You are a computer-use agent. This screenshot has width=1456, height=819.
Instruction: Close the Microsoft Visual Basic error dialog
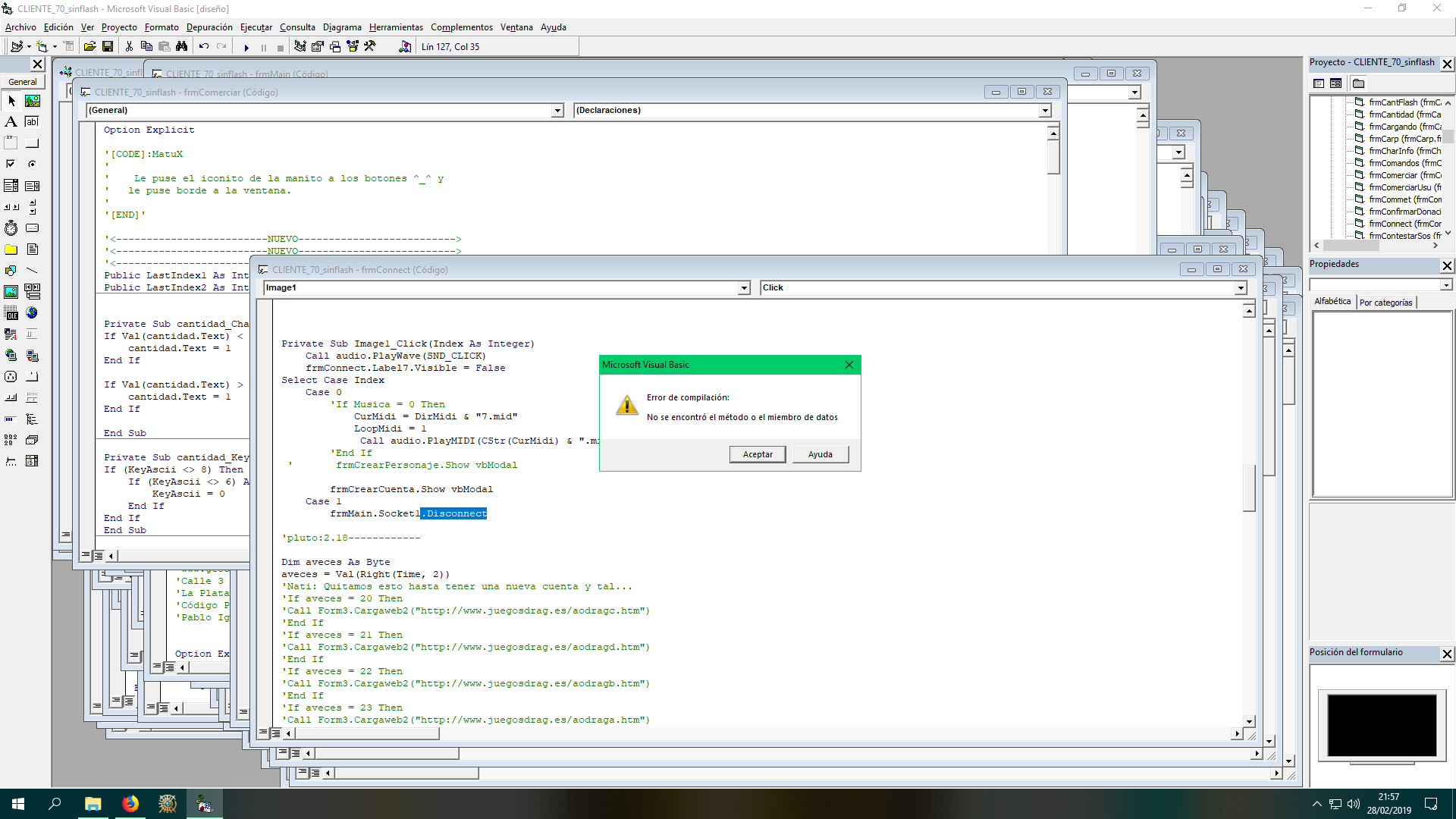pos(849,365)
